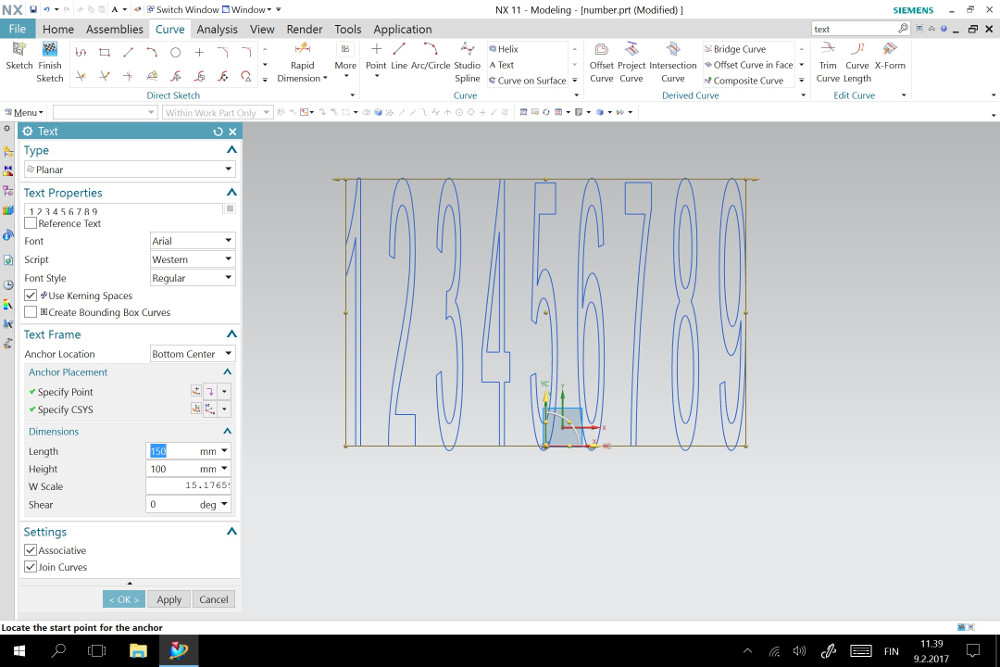Open the File menu
The height and width of the screenshot is (667, 1000).
pos(18,29)
